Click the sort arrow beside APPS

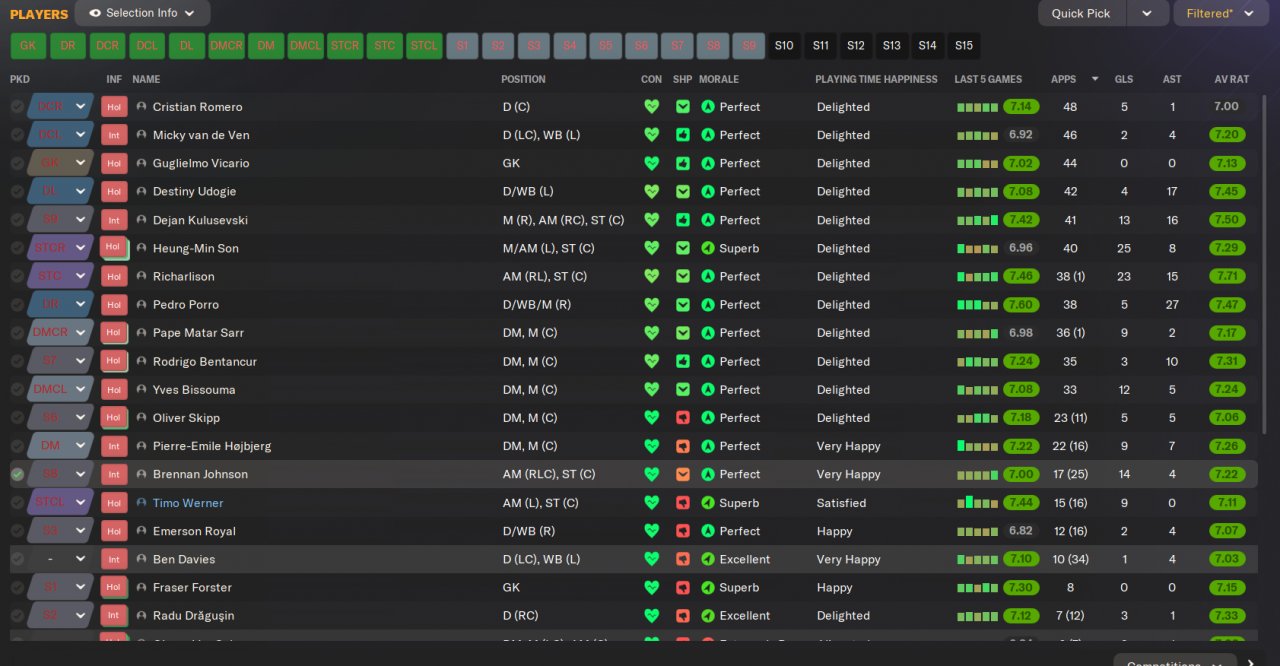(1095, 79)
